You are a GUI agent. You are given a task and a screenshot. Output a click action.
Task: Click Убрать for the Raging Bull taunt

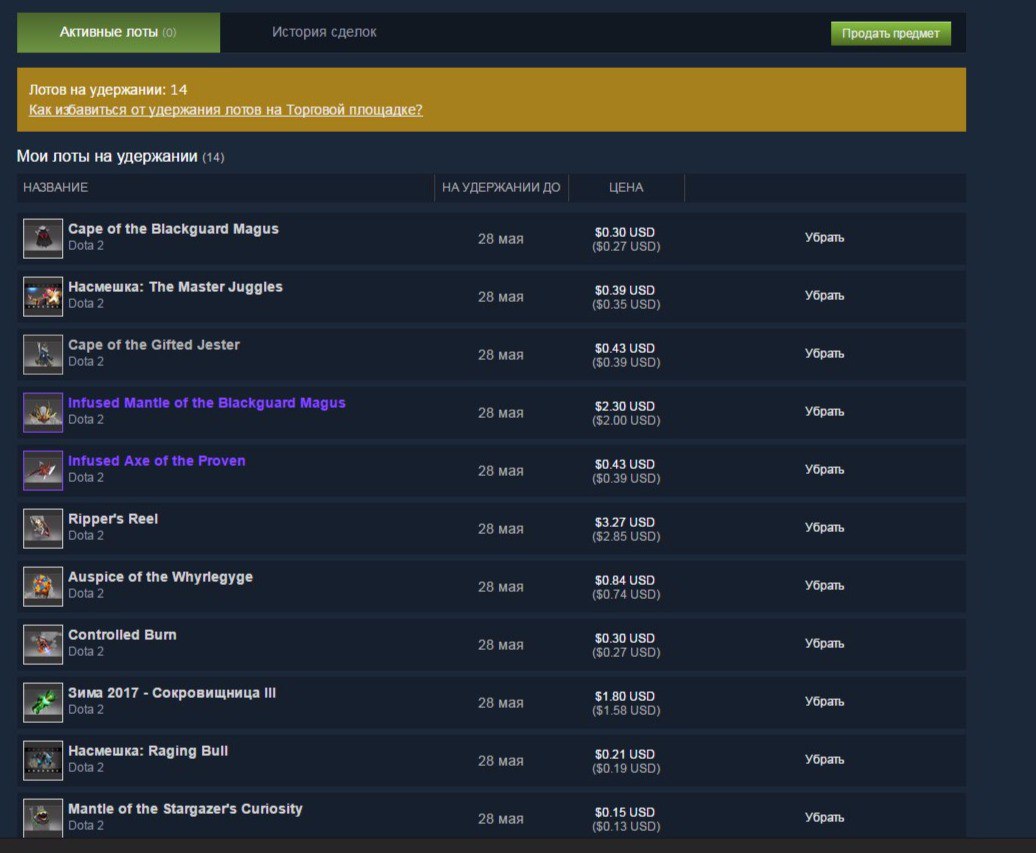pos(824,760)
